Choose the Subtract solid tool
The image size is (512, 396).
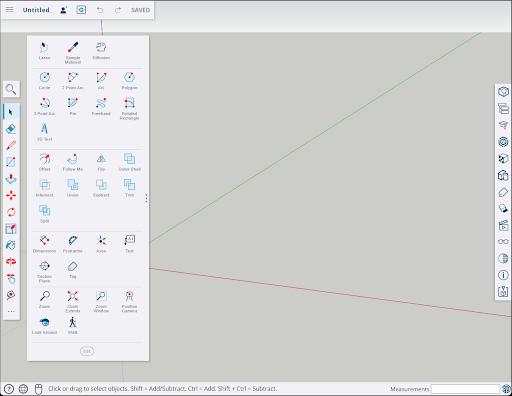[x=101, y=188]
